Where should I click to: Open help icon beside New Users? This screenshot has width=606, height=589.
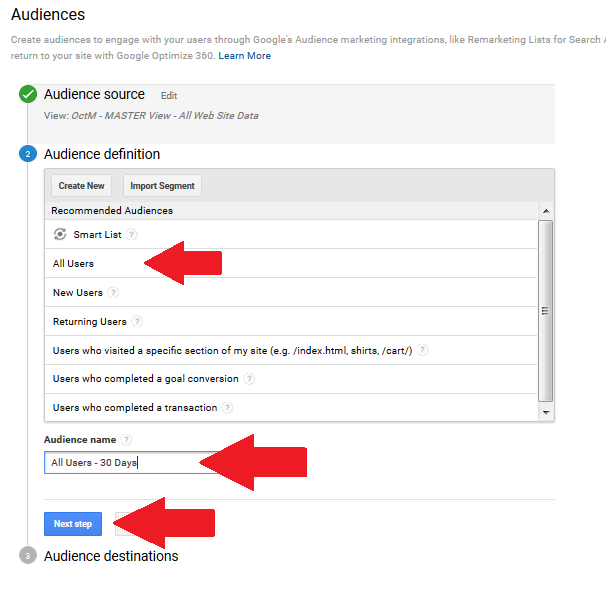point(113,293)
